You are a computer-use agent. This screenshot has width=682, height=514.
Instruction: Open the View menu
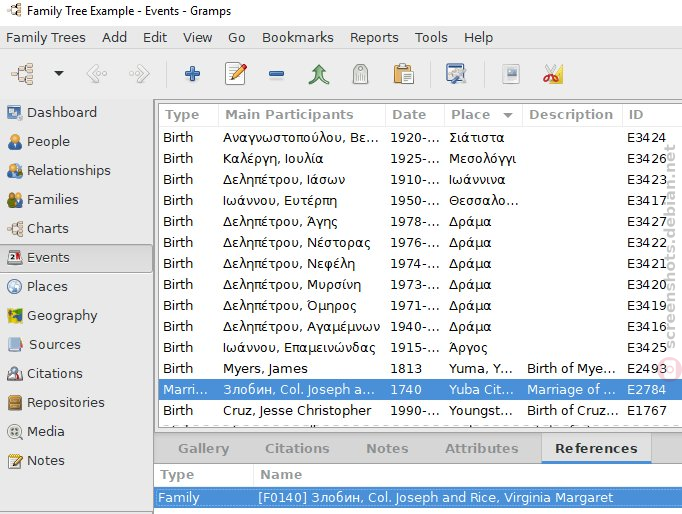click(197, 37)
